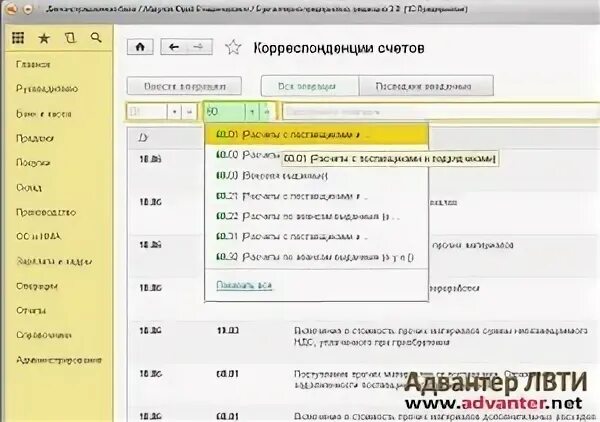Add Корреспонденции счетов to favorites star

[x=233, y=47]
